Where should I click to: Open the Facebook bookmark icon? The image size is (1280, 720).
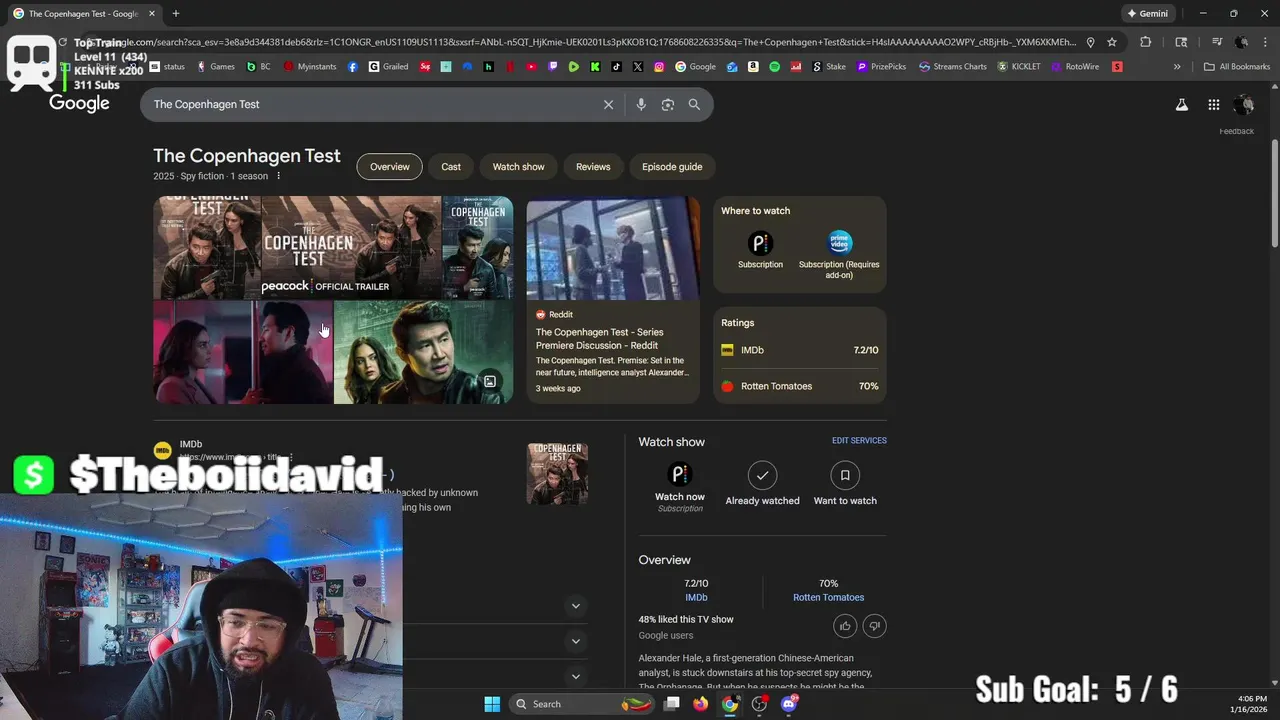point(353,67)
